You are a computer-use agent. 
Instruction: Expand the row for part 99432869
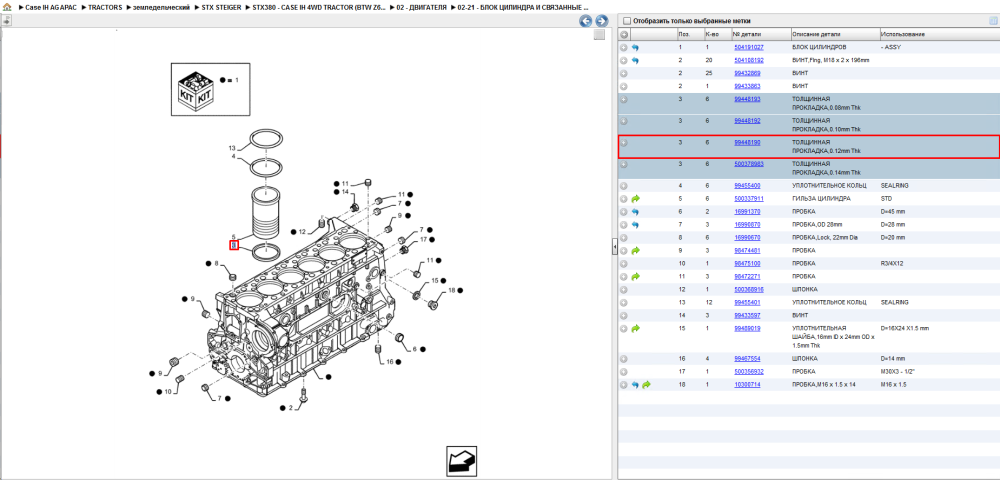(624, 73)
